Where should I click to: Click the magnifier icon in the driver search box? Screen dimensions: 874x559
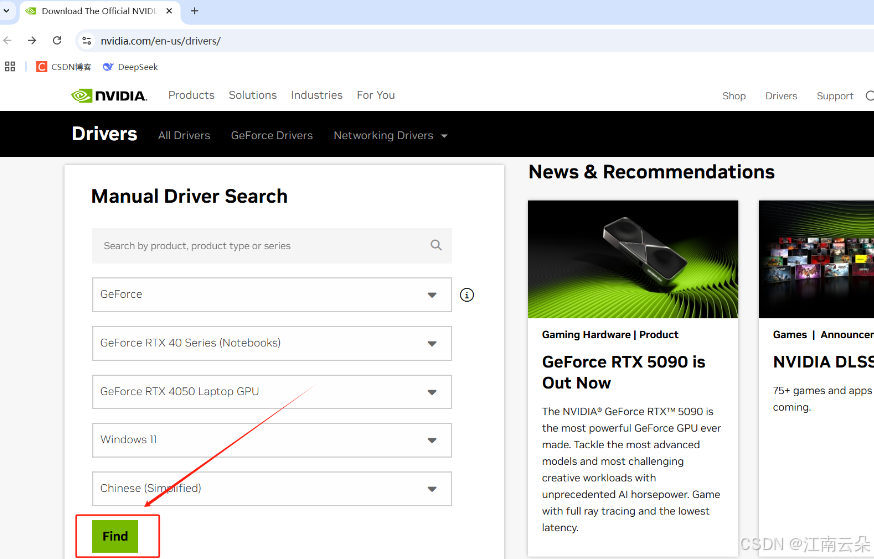pyautogui.click(x=436, y=245)
